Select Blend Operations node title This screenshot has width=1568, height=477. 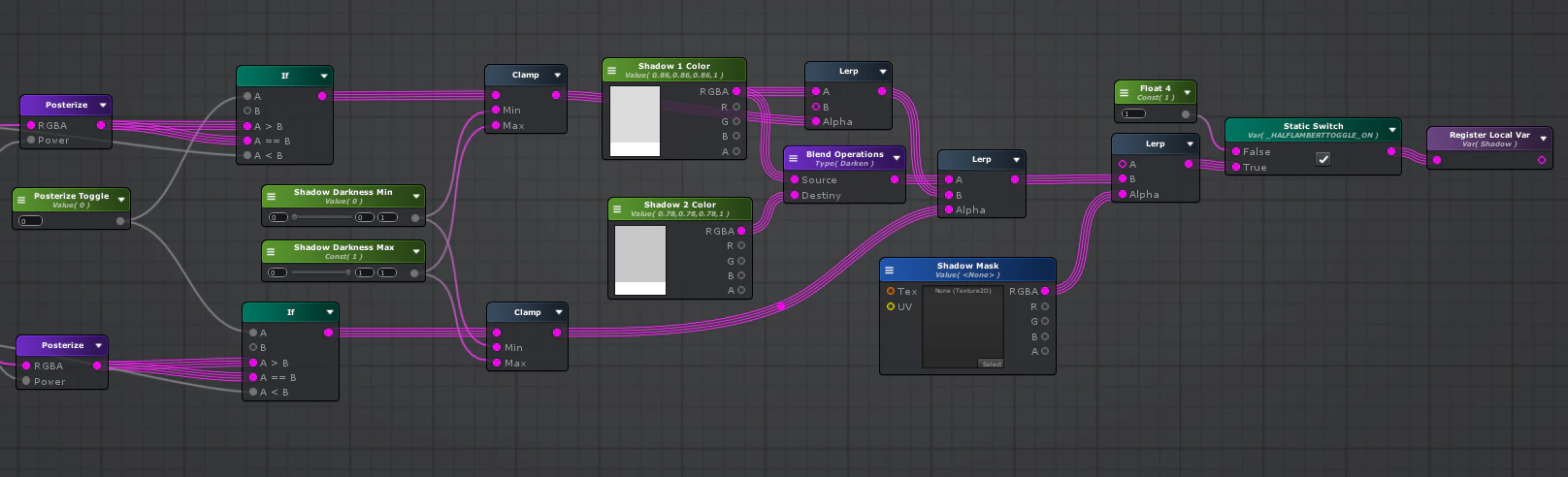(844, 154)
